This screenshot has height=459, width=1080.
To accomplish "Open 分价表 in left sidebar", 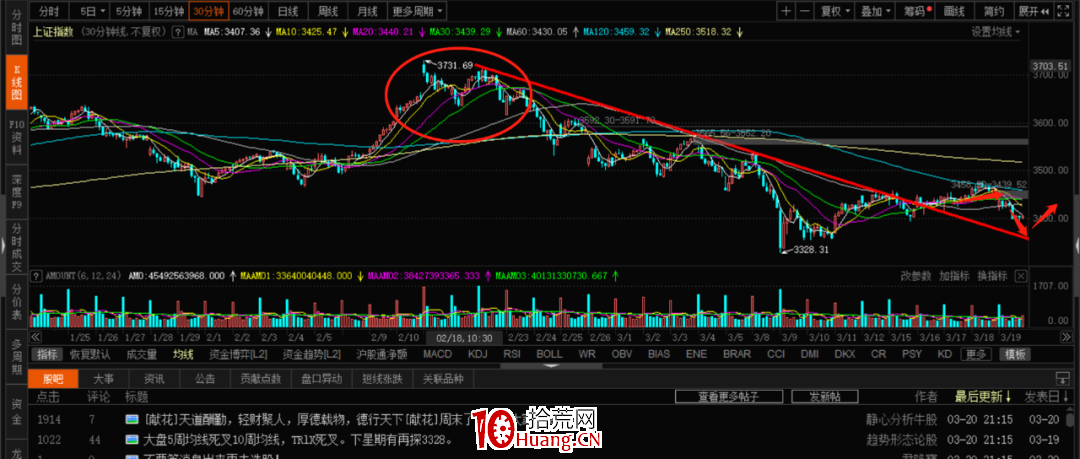I will 17,304.
